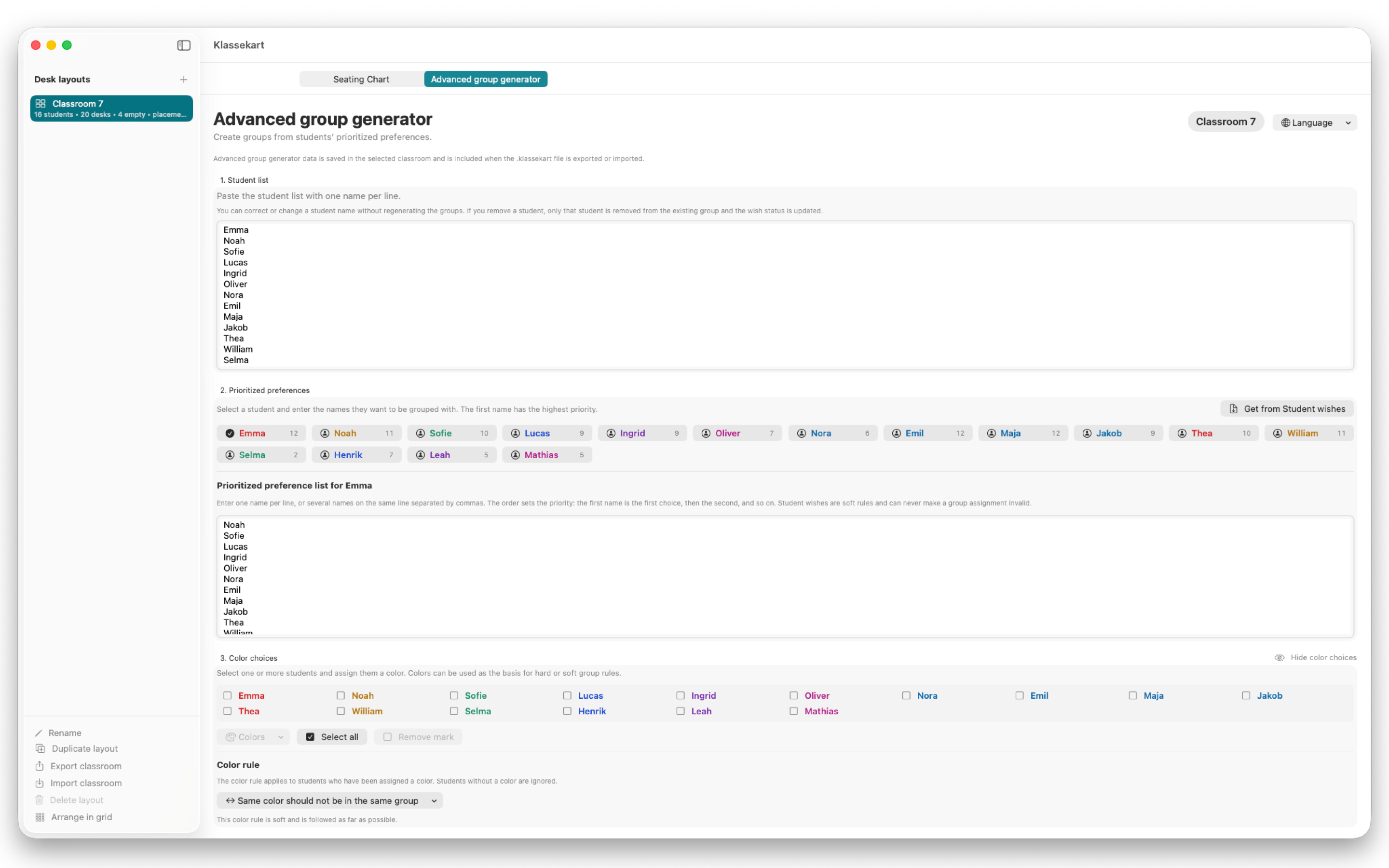This screenshot has height=868, width=1389.
Task: Check Lucas's color choice checkbox
Action: pos(568,696)
